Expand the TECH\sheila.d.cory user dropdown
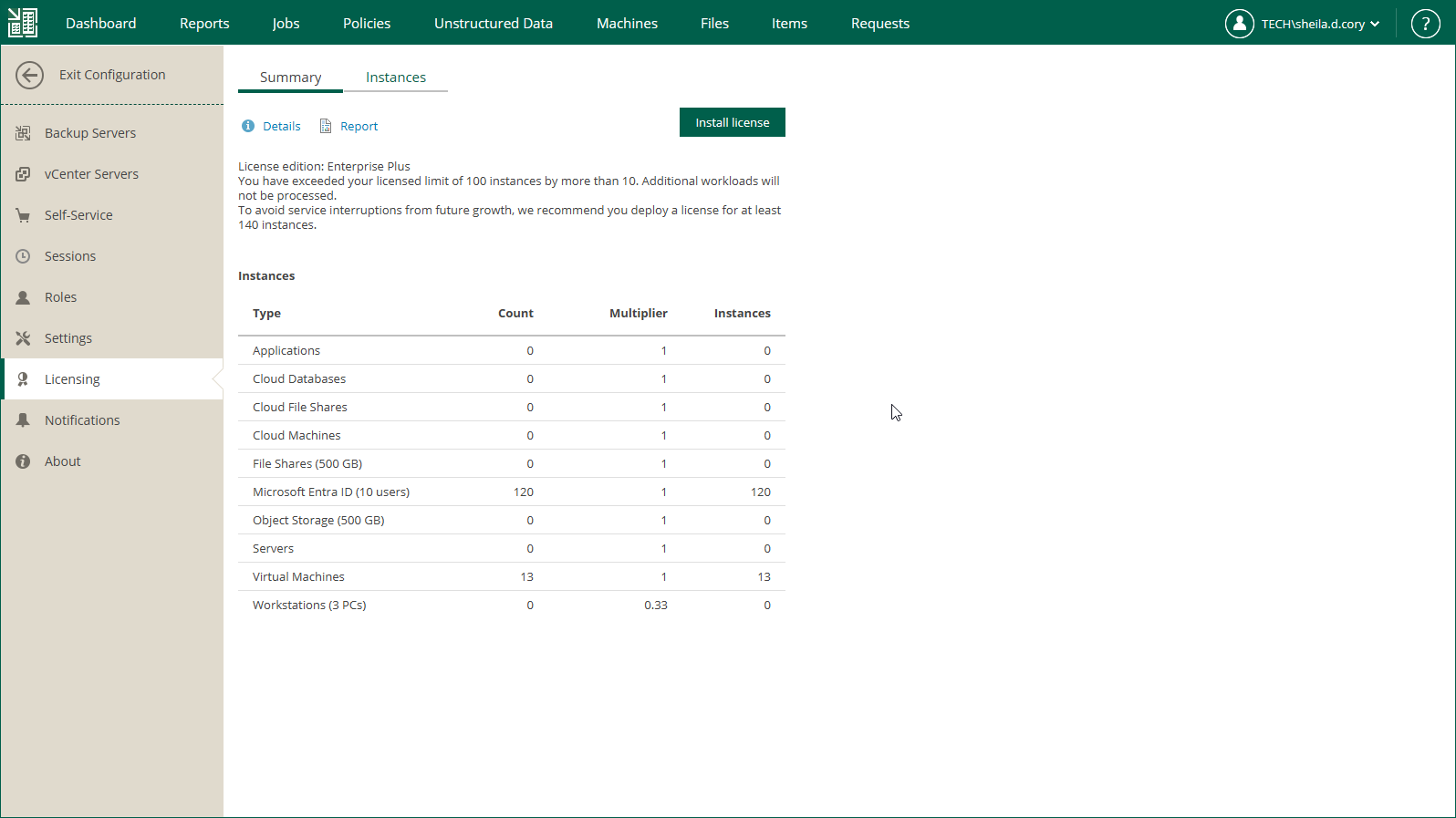 pos(1320,24)
